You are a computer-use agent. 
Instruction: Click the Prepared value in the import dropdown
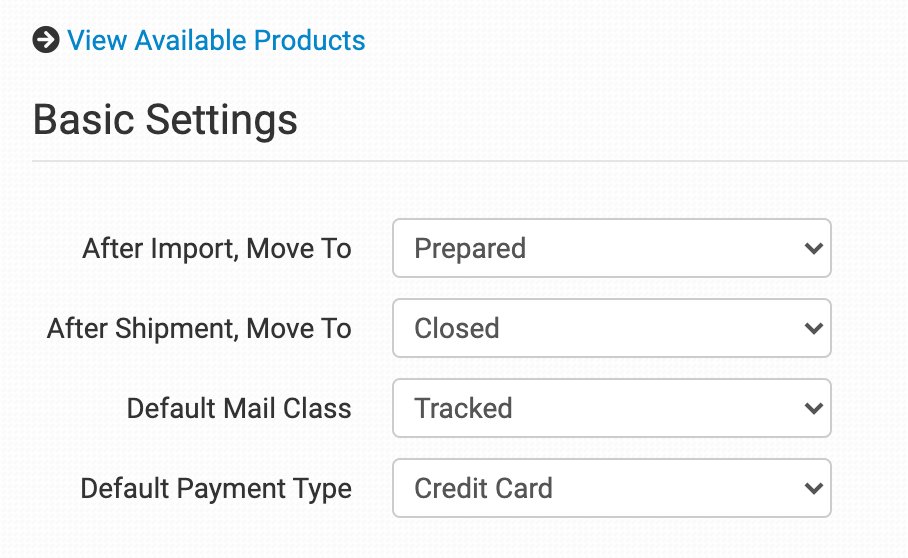[470, 248]
